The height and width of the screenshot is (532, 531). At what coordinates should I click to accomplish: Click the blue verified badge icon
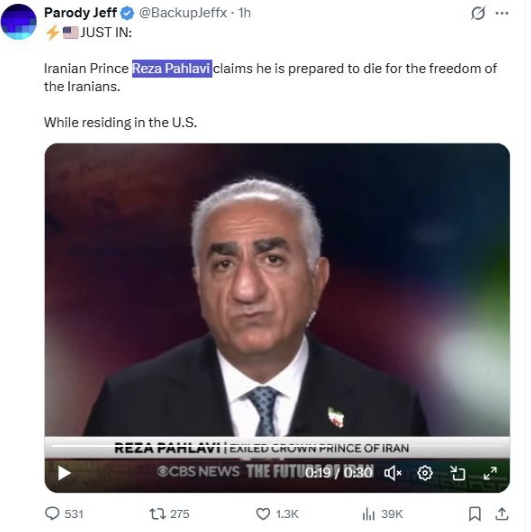[x=127, y=13]
